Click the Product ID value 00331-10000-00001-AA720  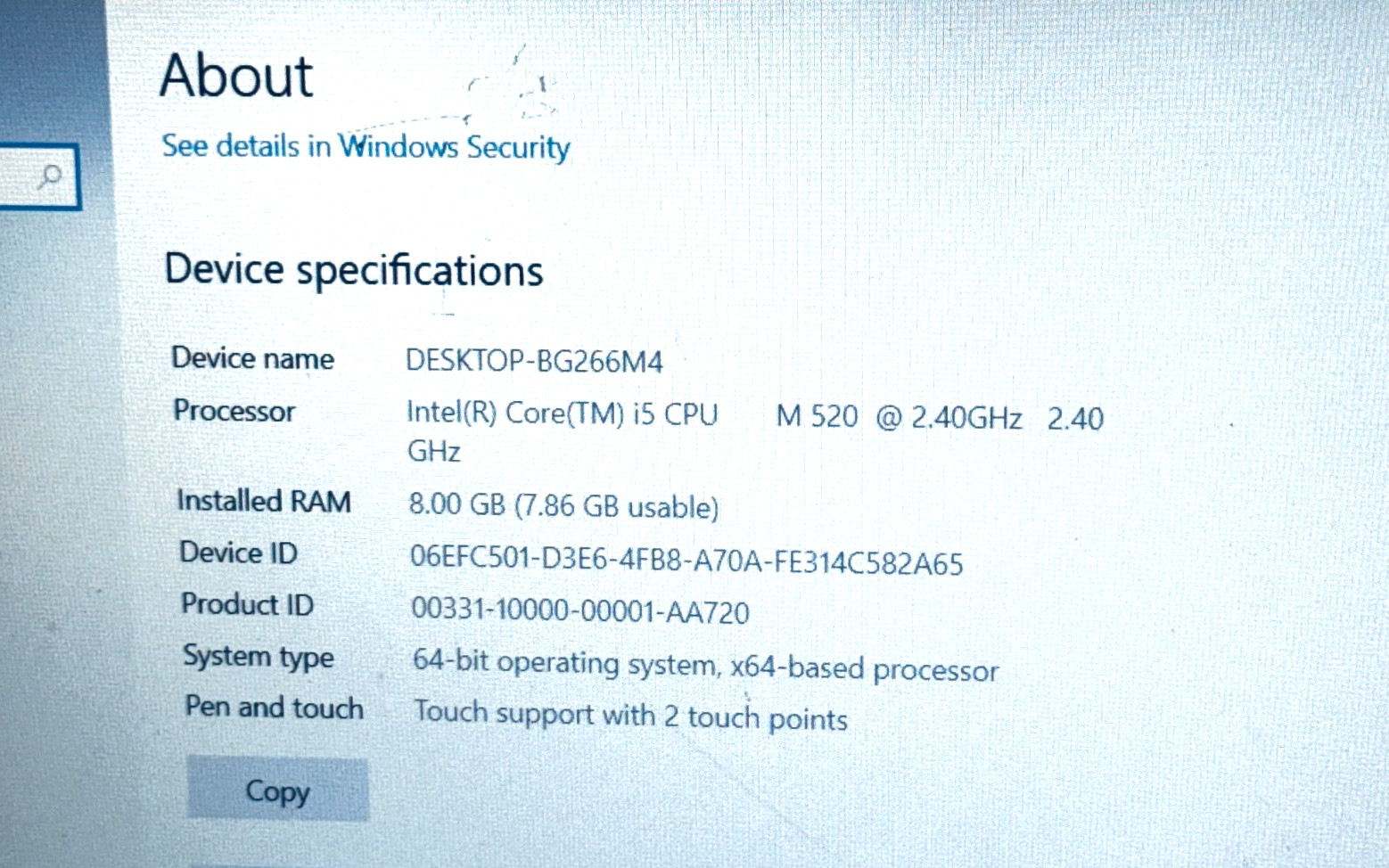tap(580, 610)
